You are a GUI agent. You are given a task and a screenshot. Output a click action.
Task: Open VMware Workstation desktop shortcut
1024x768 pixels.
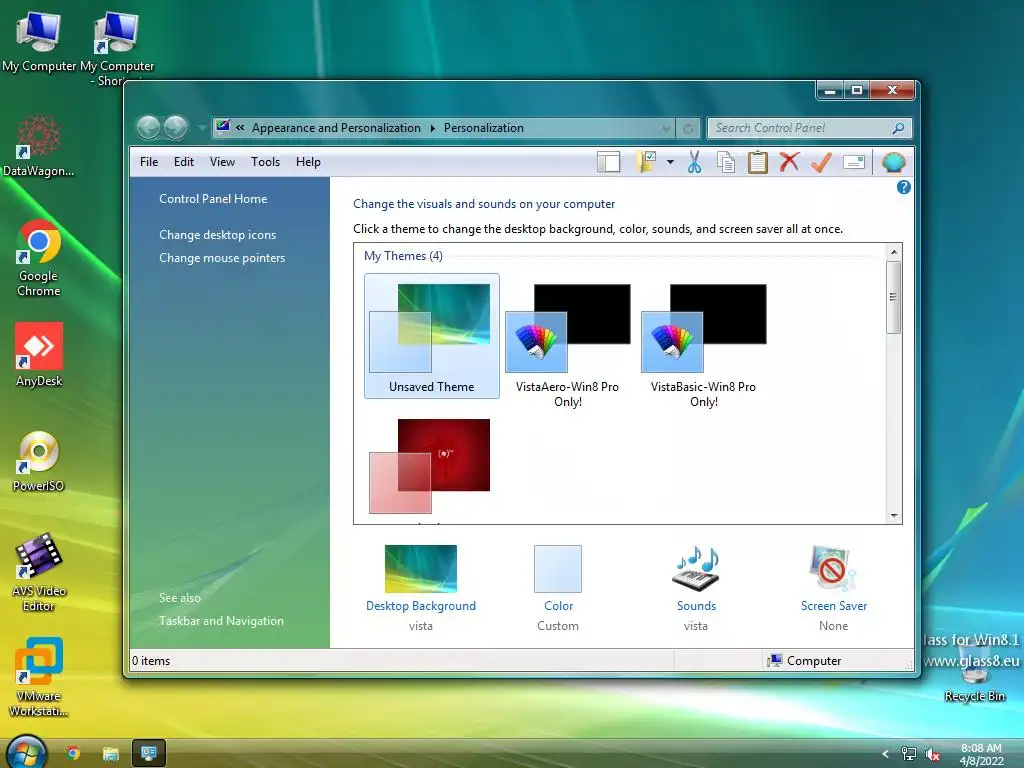[x=39, y=677]
